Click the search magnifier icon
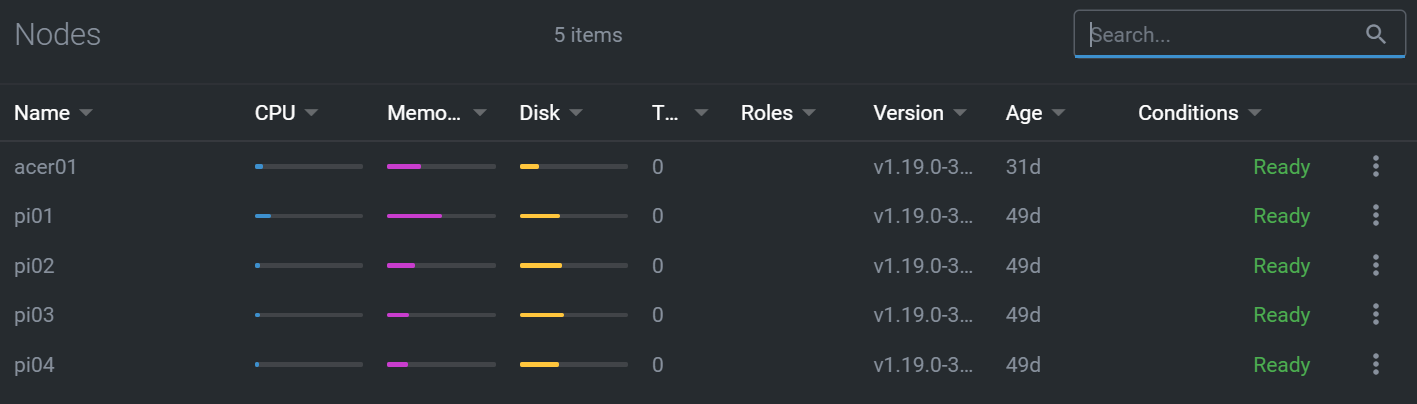This screenshot has height=404, width=1417. pos(1376,34)
